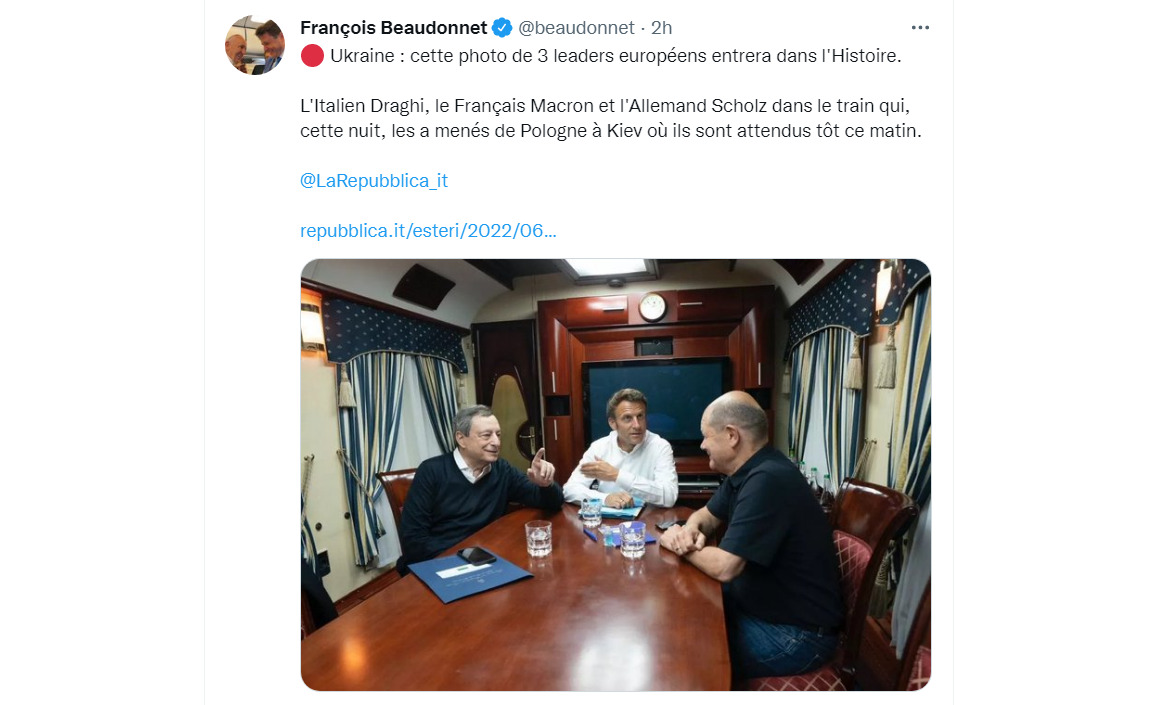Click the blue verified badge
1170x705 pixels.
click(x=502, y=28)
